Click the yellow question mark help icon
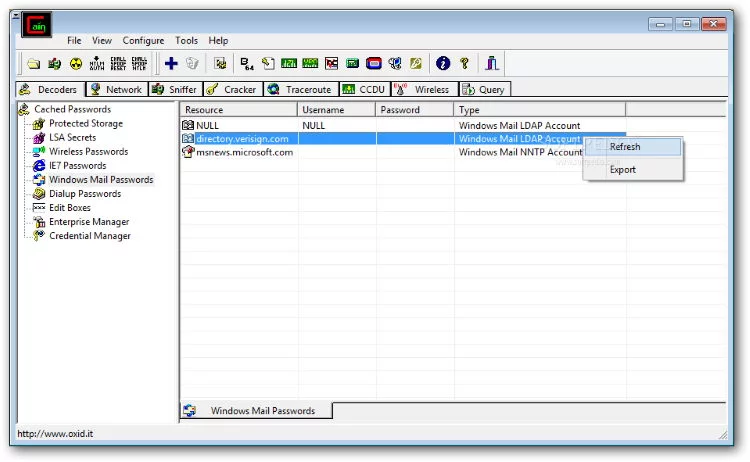 [x=464, y=64]
